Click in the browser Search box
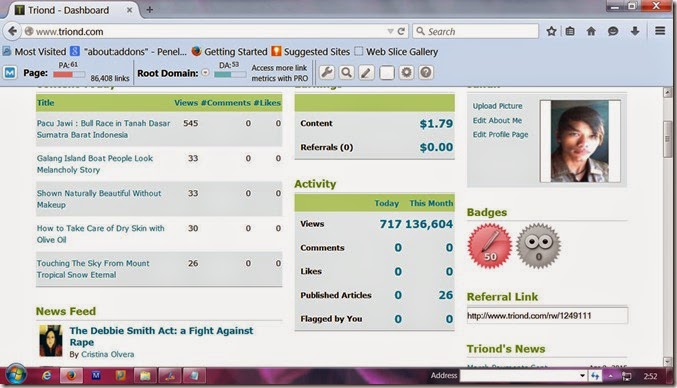This screenshot has height=388, width=677. coord(475,31)
